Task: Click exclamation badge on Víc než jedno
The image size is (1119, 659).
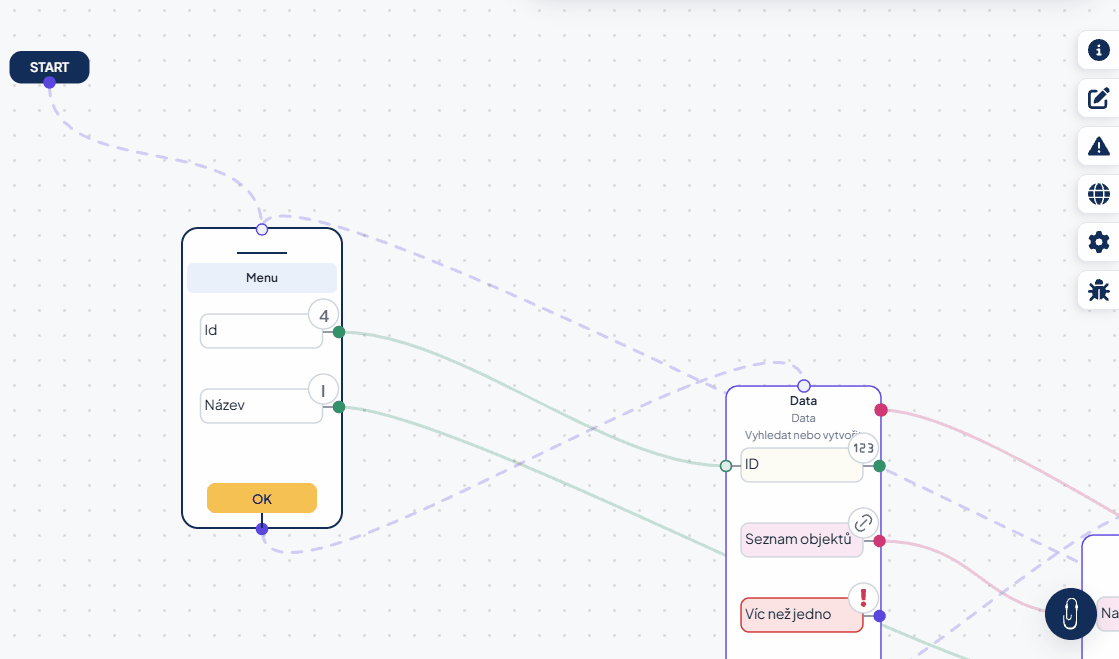Action: (x=863, y=598)
